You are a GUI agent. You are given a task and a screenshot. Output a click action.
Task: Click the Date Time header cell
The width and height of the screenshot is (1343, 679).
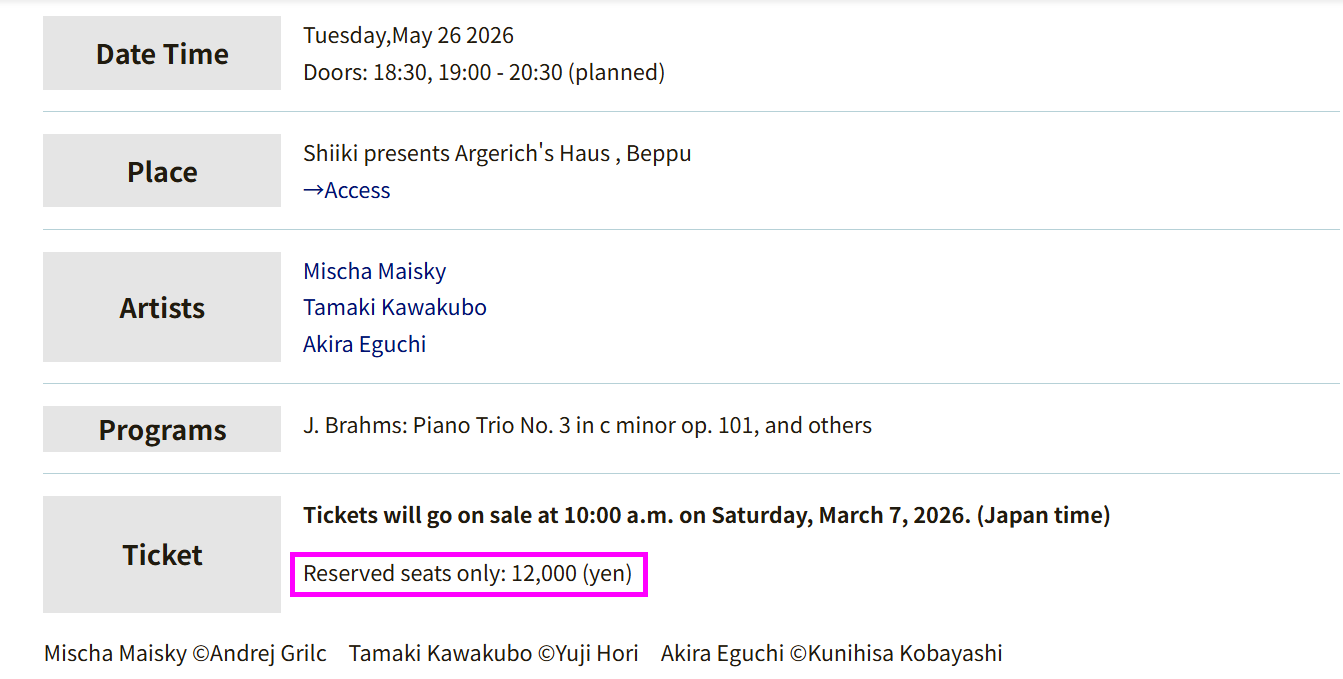pyautogui.click(x=162, y=54)
